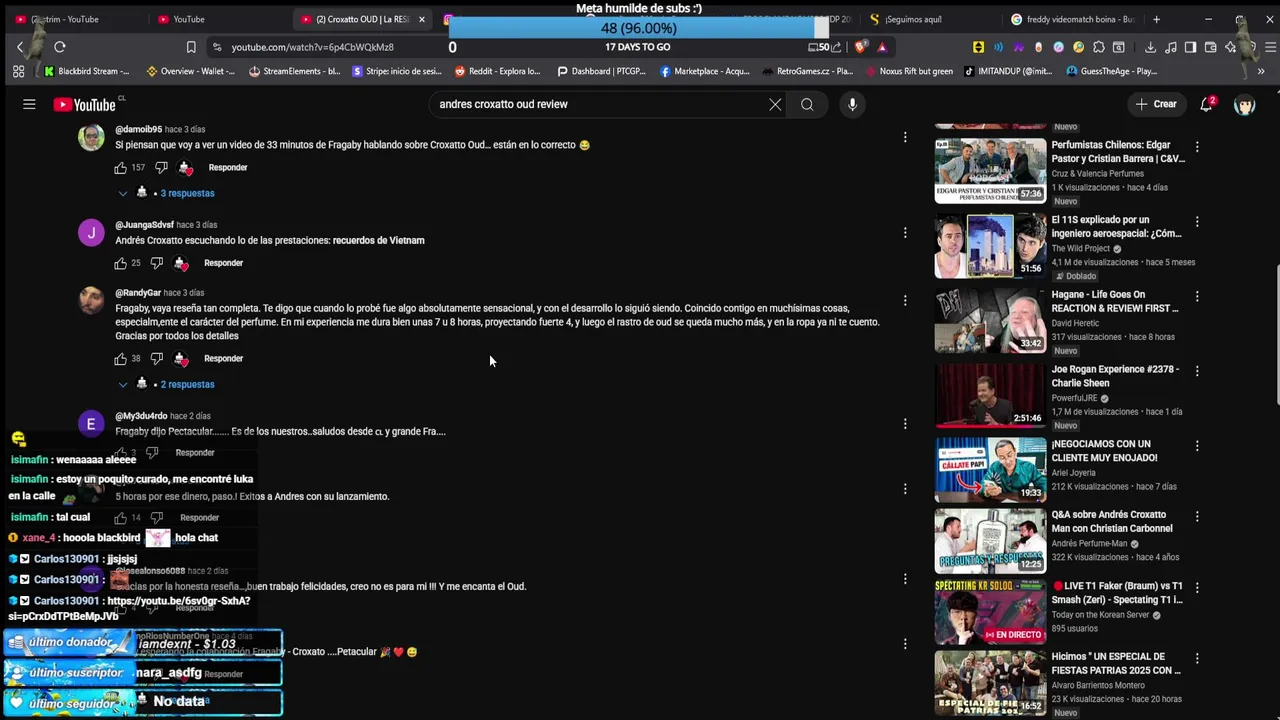This screenshot has width=1280, height=720.
Task: Open the Brave Wallet icon
Action: coord(1210,47)
